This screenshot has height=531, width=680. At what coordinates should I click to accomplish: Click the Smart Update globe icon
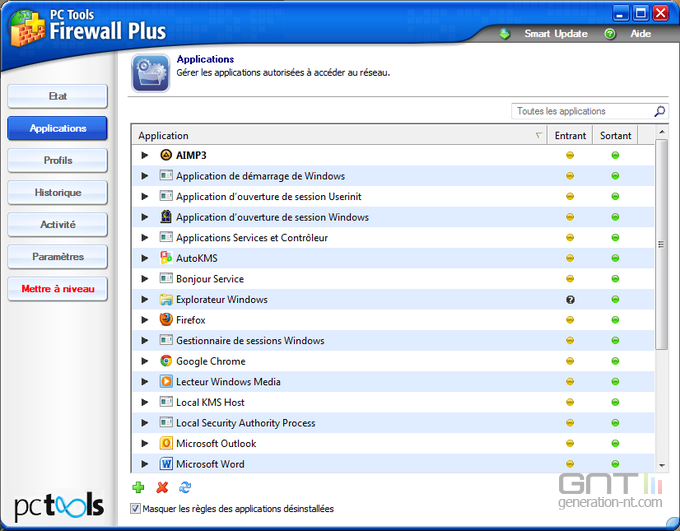pyautogui.click(x=504, y=33)
